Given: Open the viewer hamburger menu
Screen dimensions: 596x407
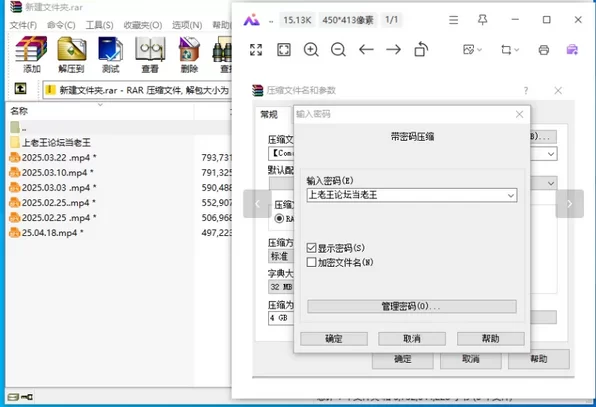Looking at the screenshot, I should click(453, 20).
